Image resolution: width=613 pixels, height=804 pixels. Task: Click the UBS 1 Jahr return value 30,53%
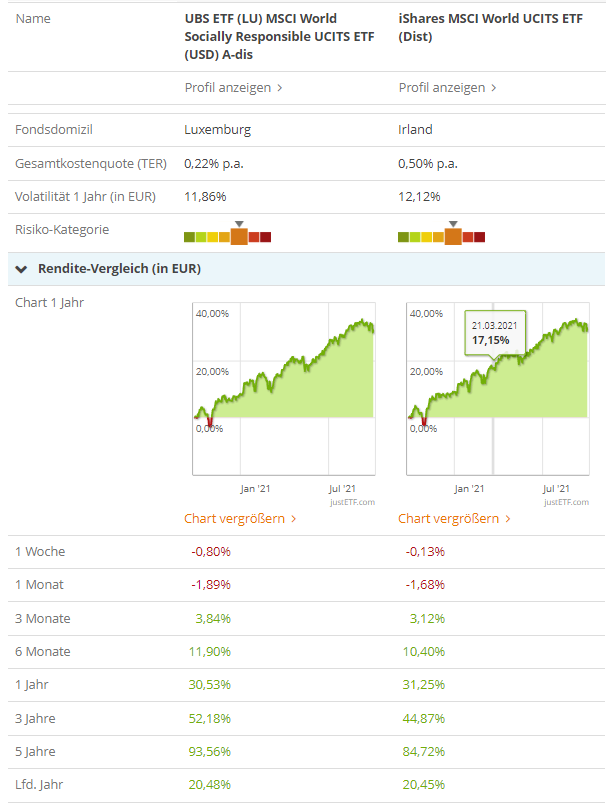(211, 685)
